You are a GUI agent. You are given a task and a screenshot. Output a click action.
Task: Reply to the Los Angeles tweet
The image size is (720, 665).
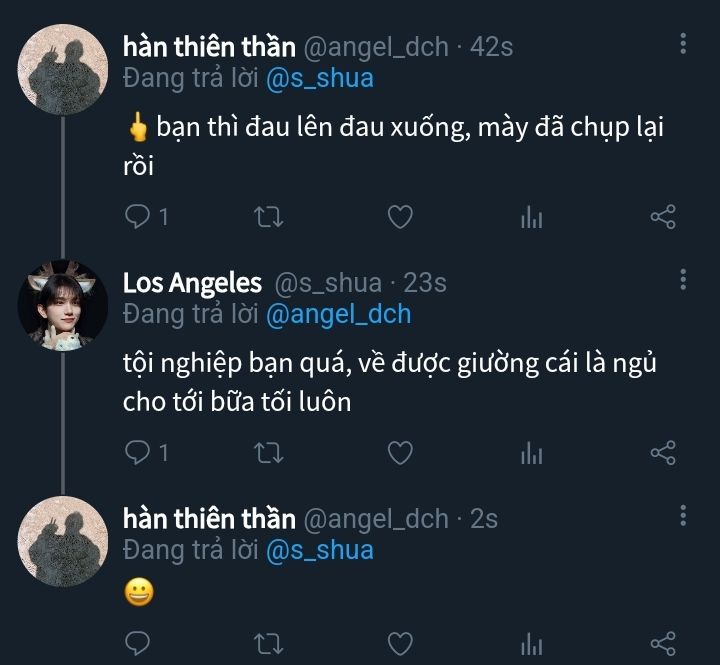138,453
